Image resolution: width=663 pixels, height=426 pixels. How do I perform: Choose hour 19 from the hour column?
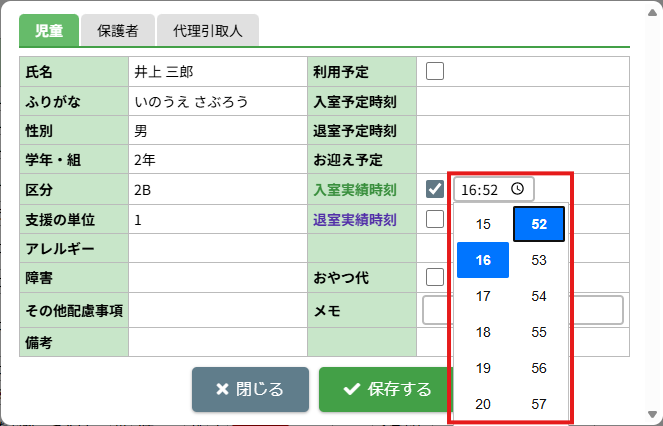pyautogui.click(x=483, y=368)
